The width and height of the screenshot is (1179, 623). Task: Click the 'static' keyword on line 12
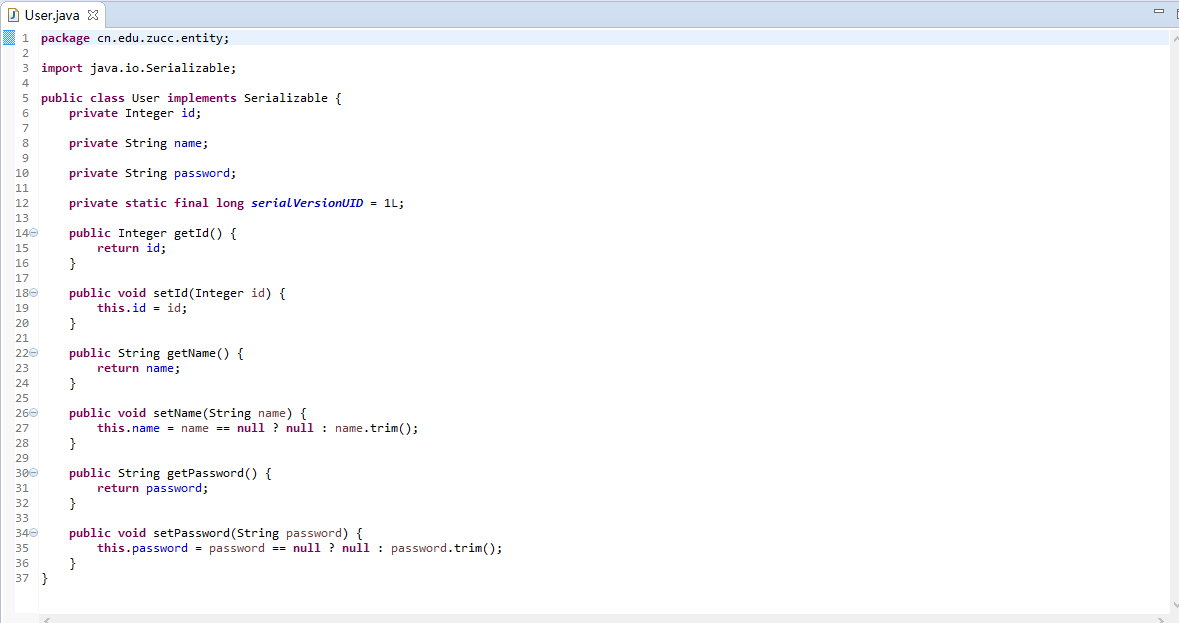tap(146, 203)
